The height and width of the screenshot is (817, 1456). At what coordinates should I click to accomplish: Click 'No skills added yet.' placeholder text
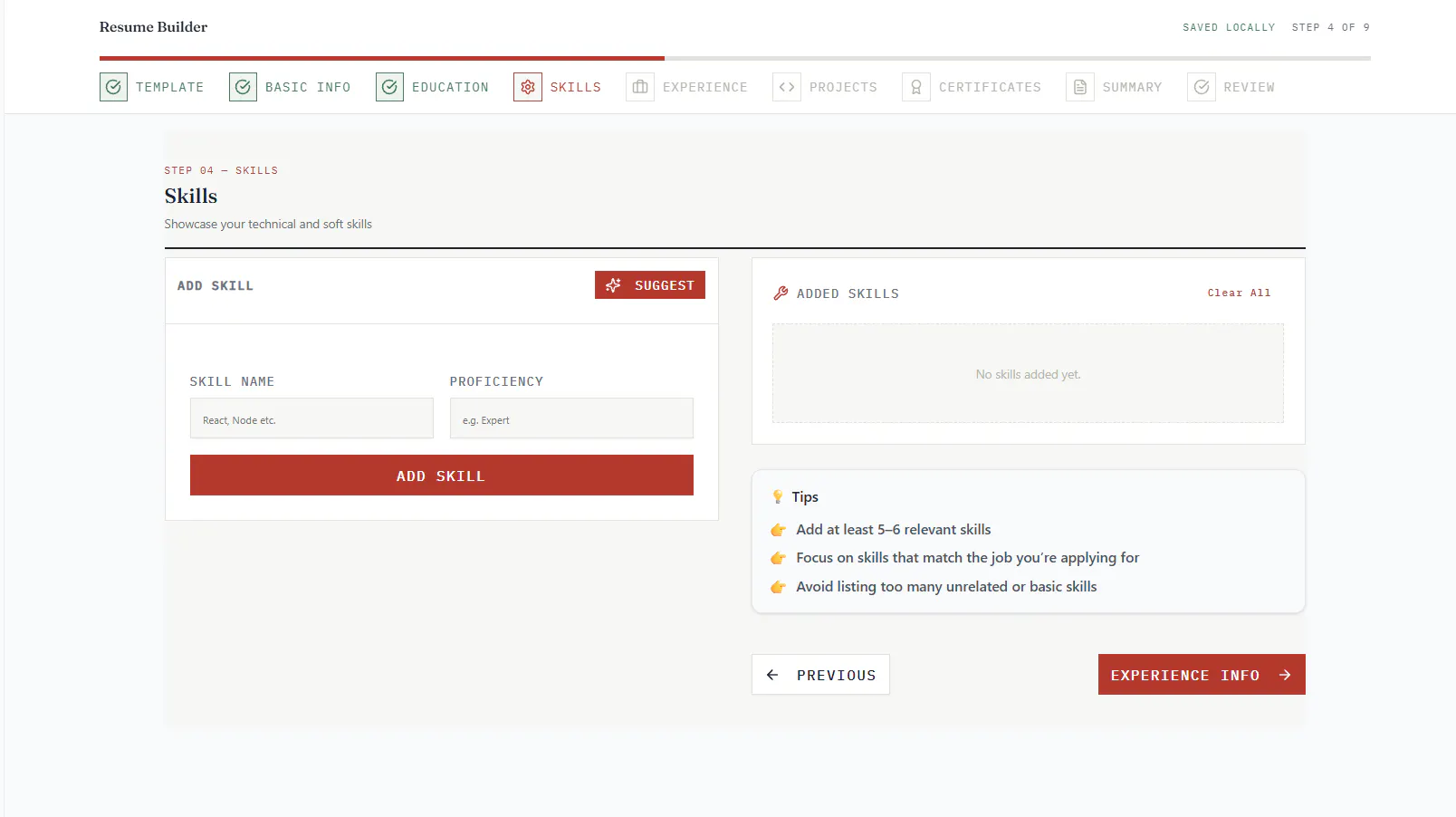tap(1028, 374)
